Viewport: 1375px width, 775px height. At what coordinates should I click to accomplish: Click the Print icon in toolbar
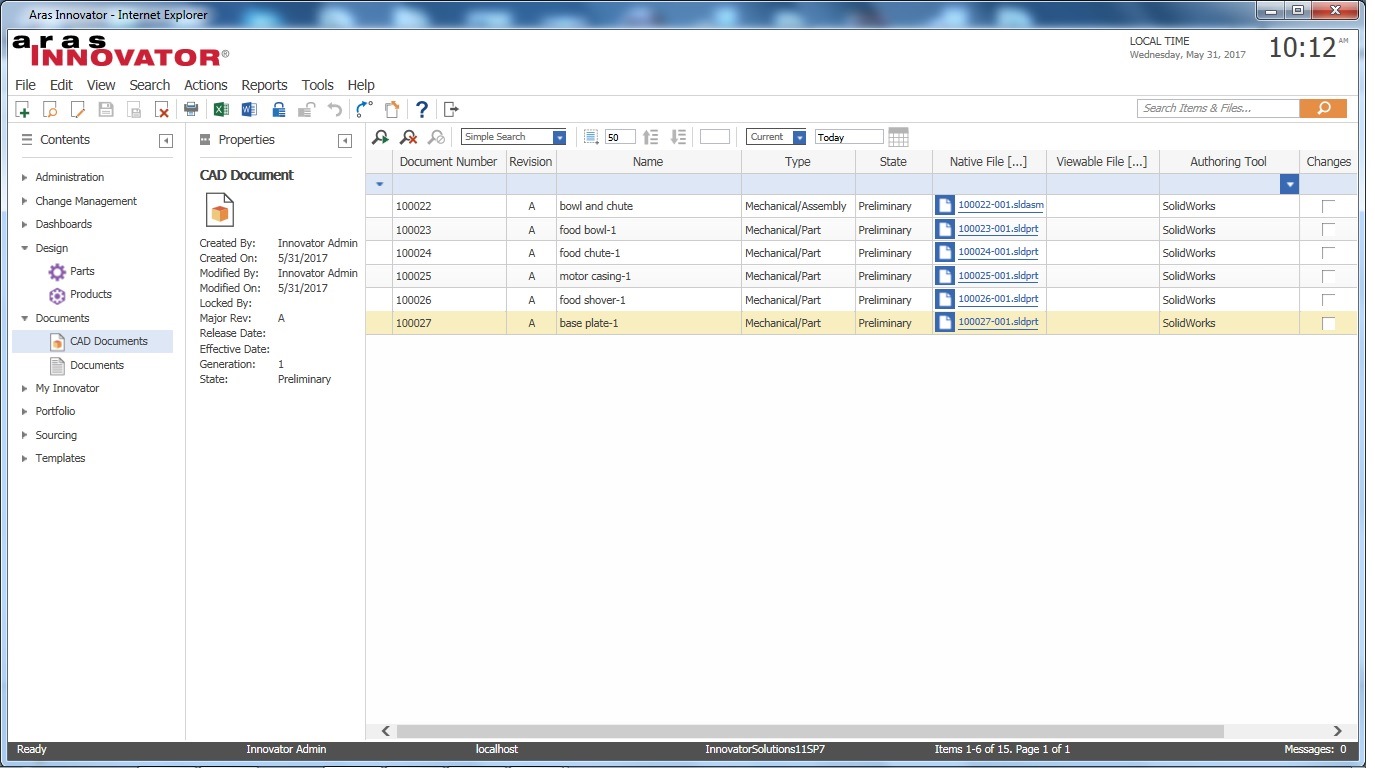191,109
